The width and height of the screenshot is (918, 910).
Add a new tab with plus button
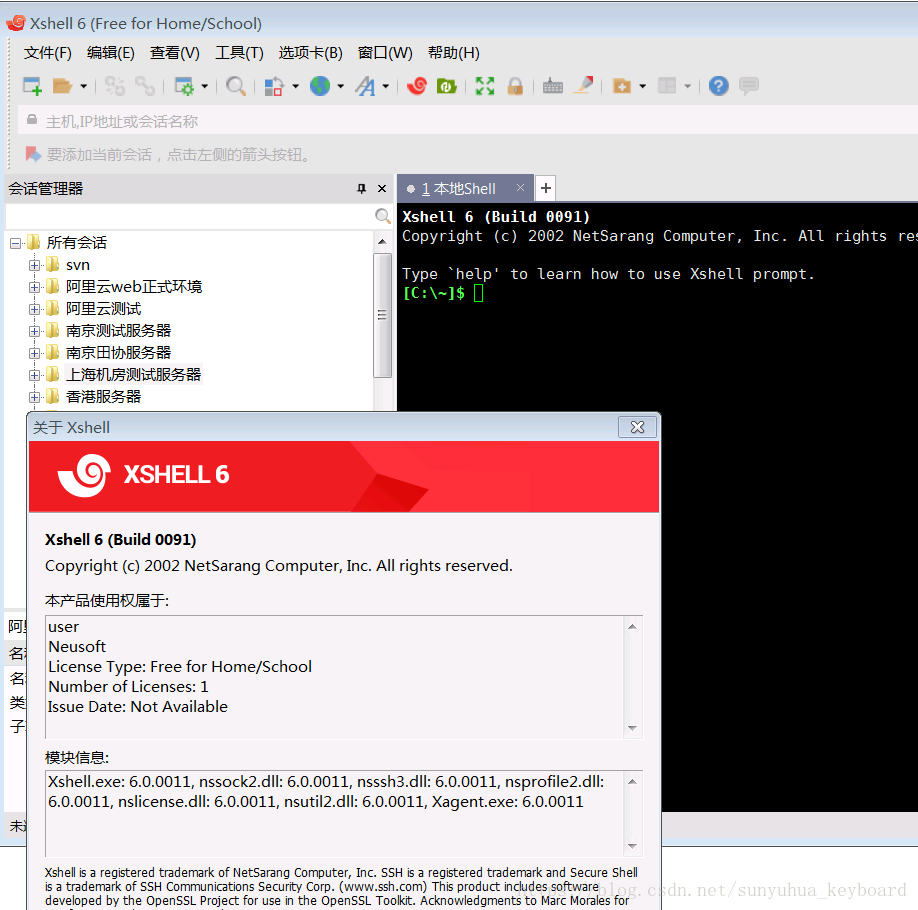546,188
